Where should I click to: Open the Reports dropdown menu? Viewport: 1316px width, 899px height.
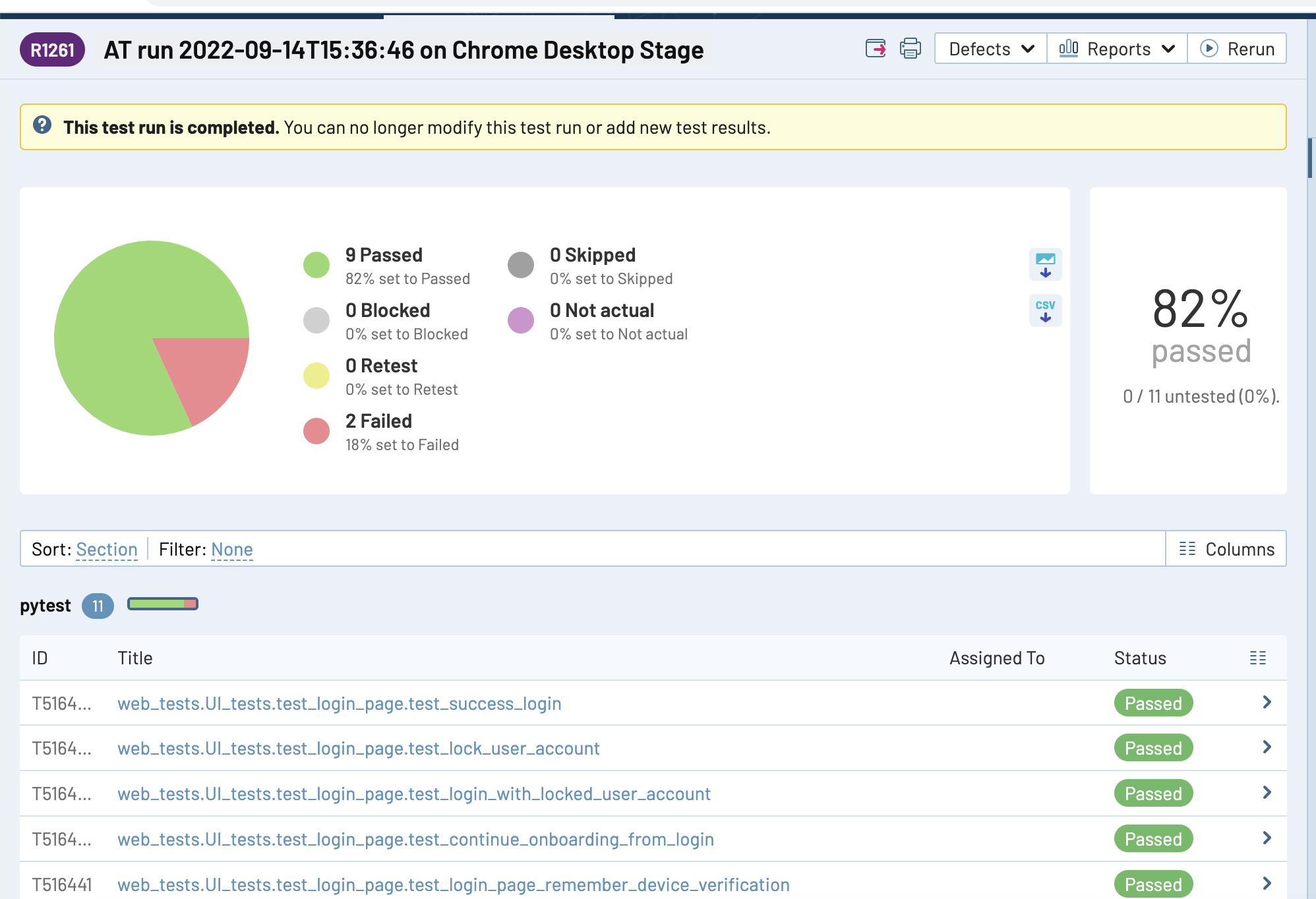point(1117,49)
